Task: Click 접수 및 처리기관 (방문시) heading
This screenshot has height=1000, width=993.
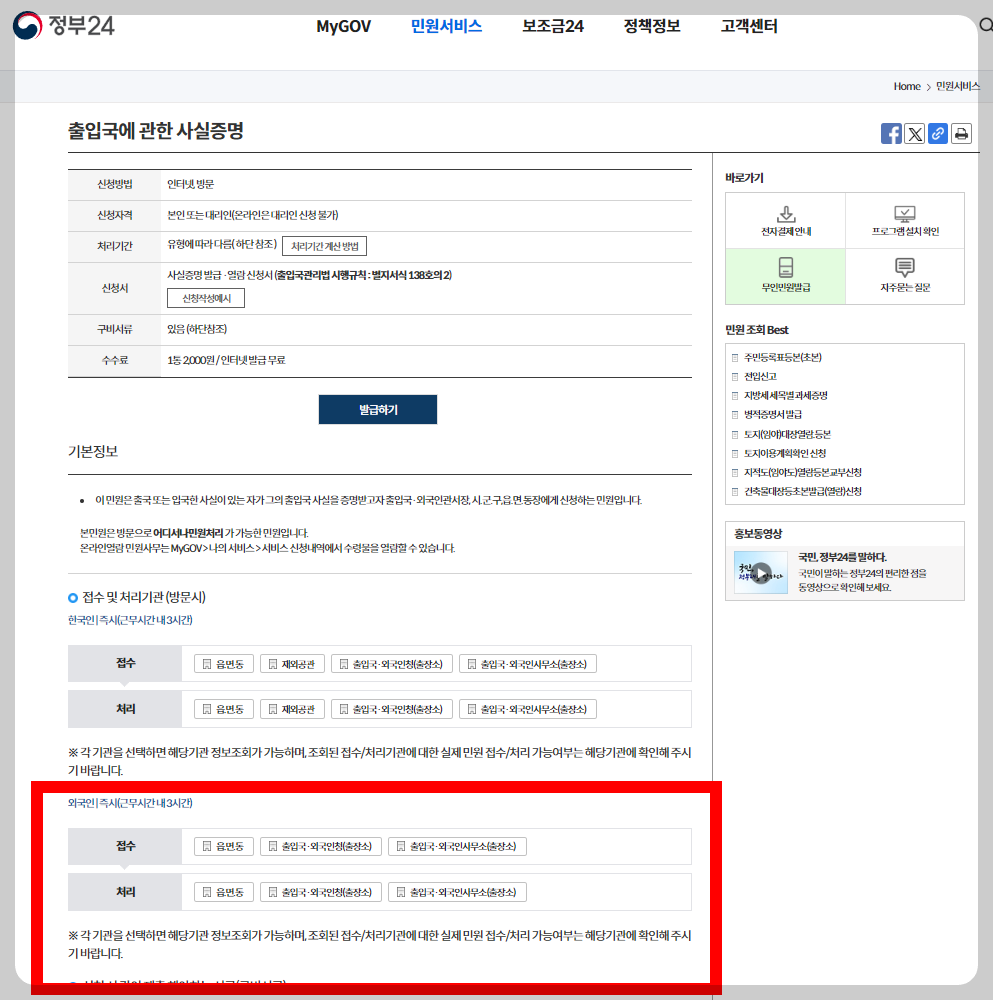Action: click(144, 598)
